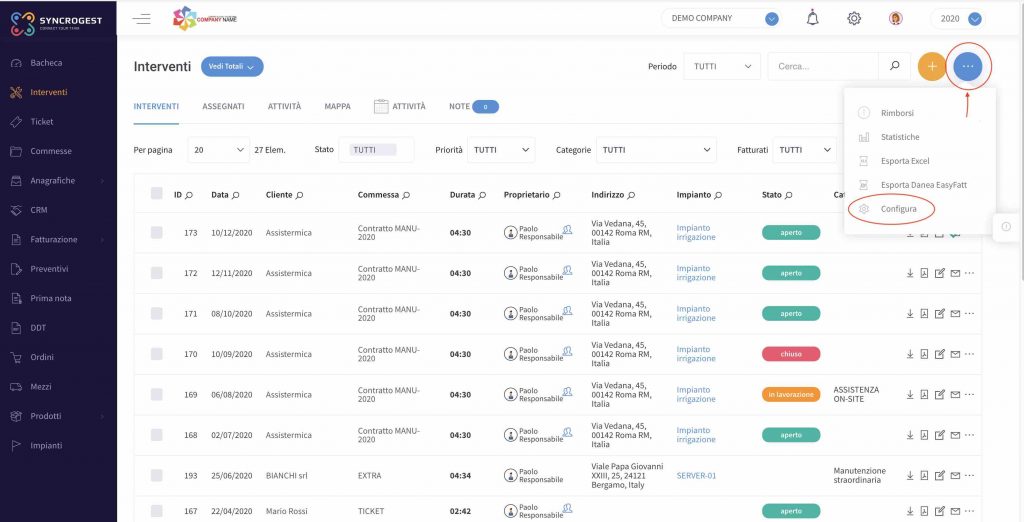Click the search magnifier icon
This screenshot has width=1024, height=522.
pyautogui.click(x=895, y=66)
